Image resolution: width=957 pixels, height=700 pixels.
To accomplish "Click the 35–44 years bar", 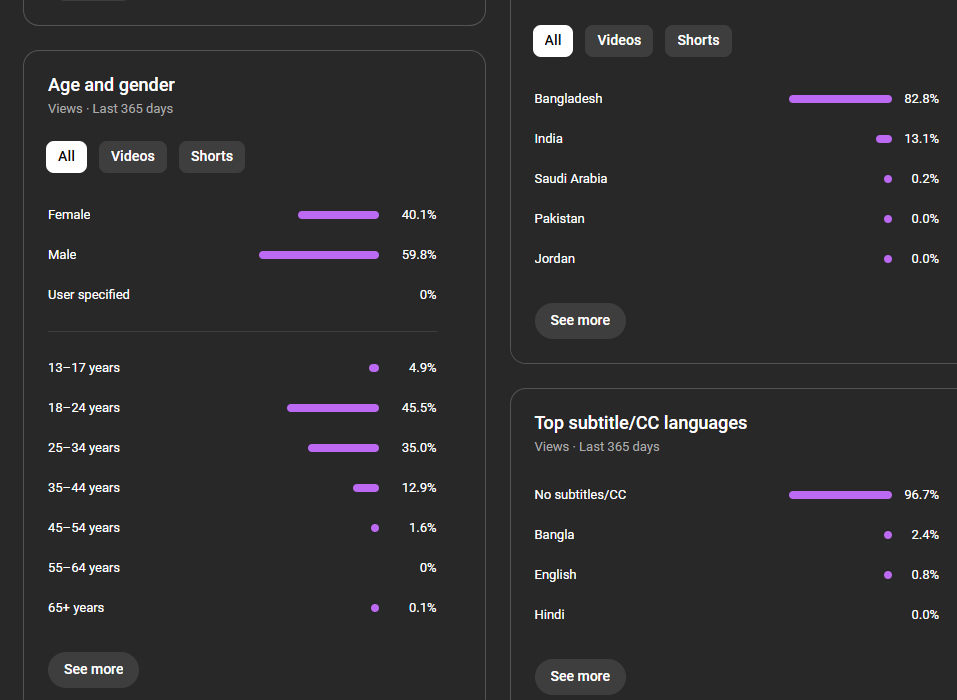I will [366, 488].
